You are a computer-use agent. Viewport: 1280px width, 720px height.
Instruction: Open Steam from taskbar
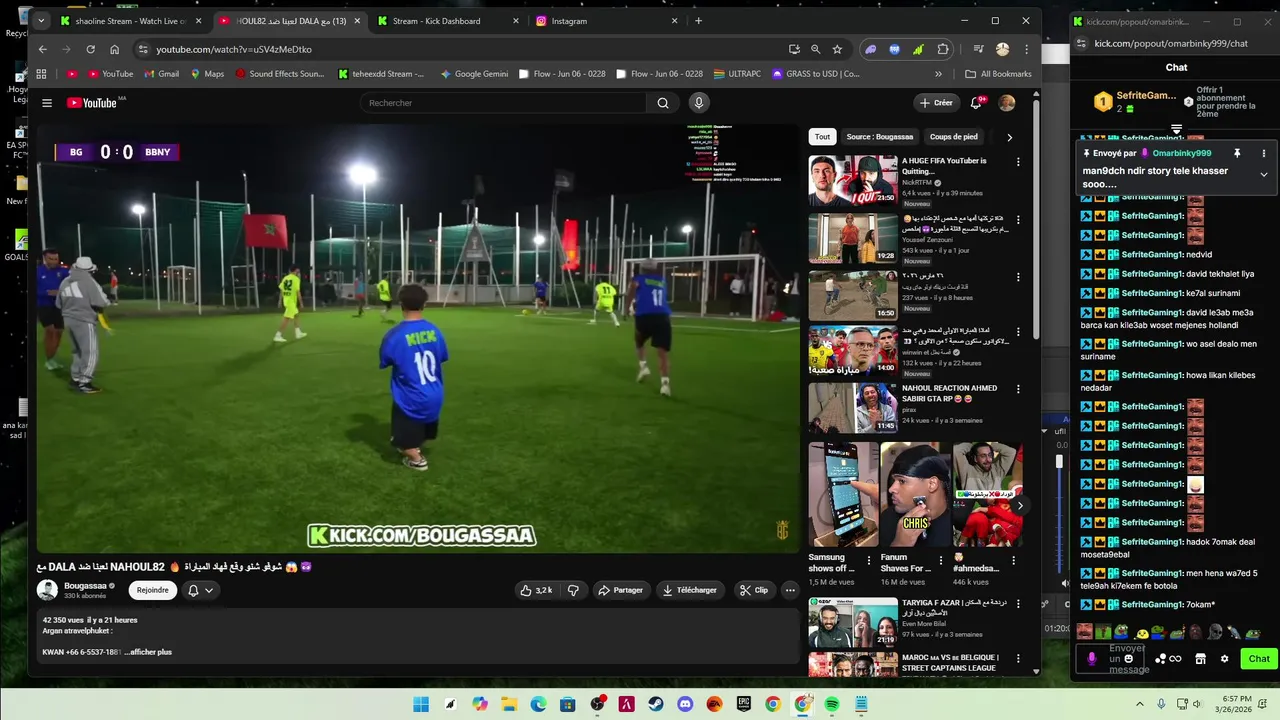(656, 704)
